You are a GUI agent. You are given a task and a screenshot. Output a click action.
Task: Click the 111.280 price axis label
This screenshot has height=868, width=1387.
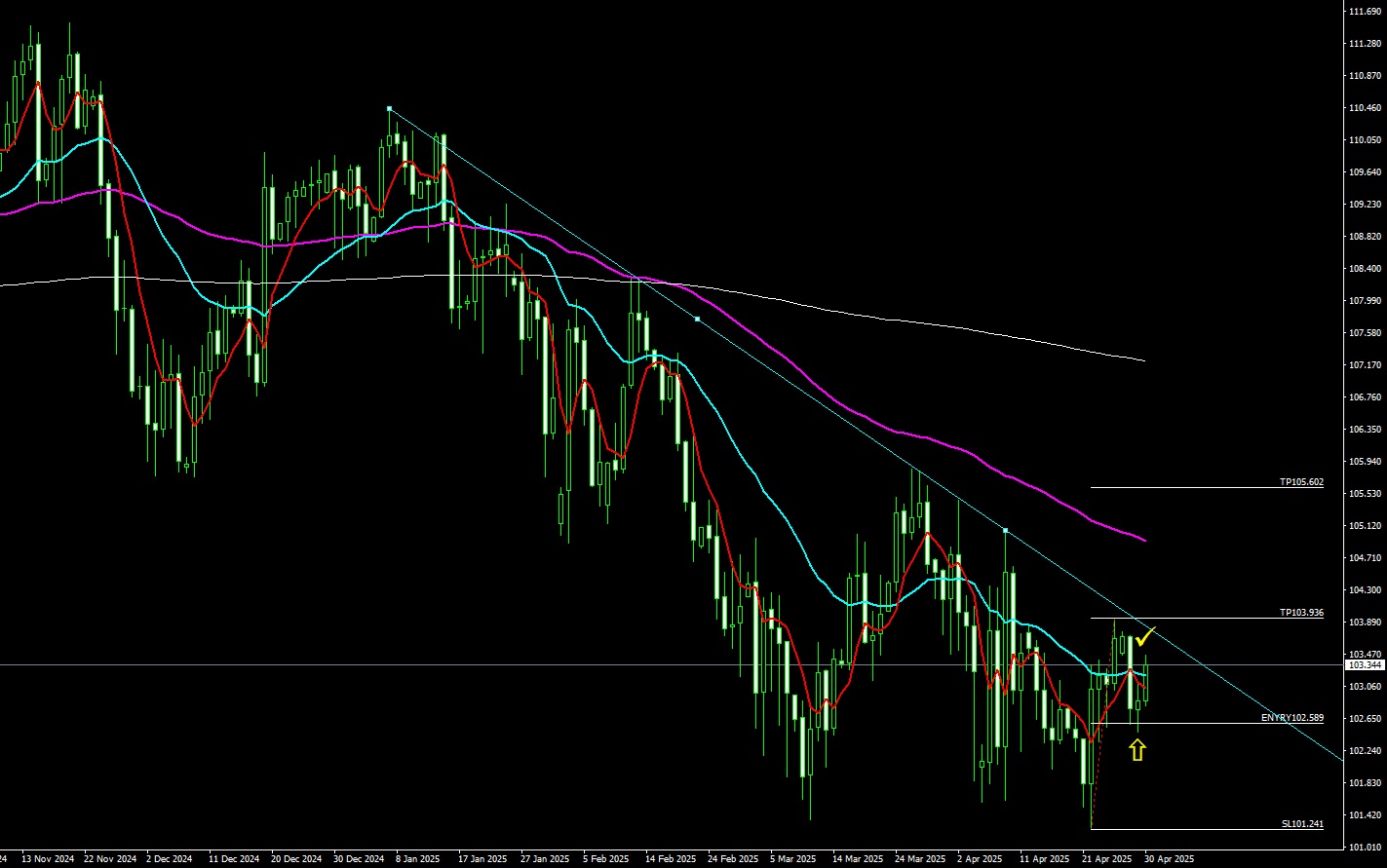(1366, 44)
